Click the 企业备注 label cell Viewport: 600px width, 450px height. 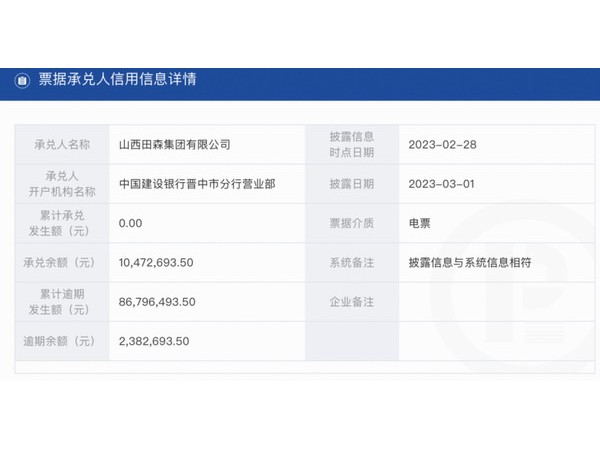(351, 301)
